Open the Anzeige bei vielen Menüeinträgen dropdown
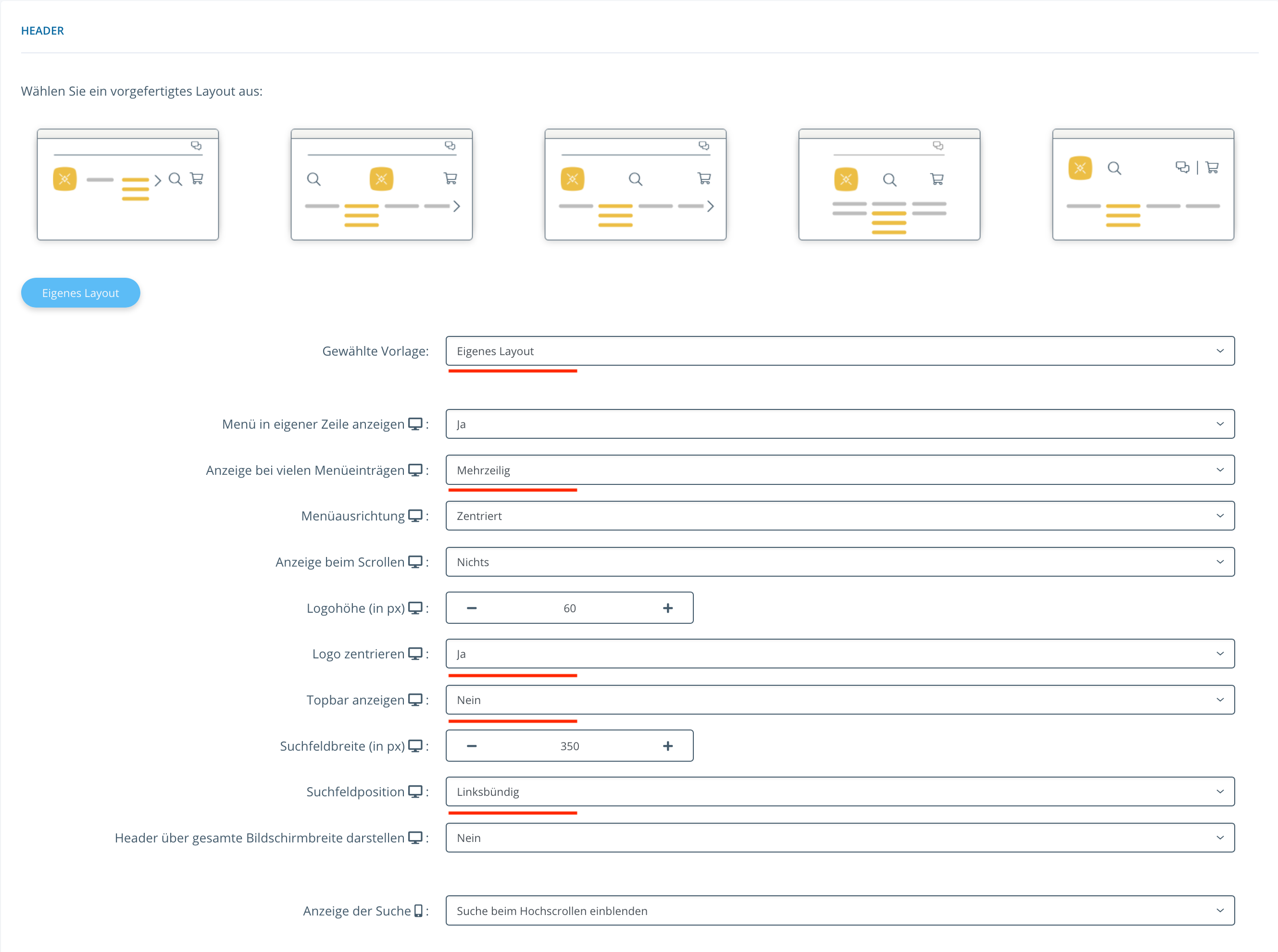Screen dimensions: 1278x952 840,470
